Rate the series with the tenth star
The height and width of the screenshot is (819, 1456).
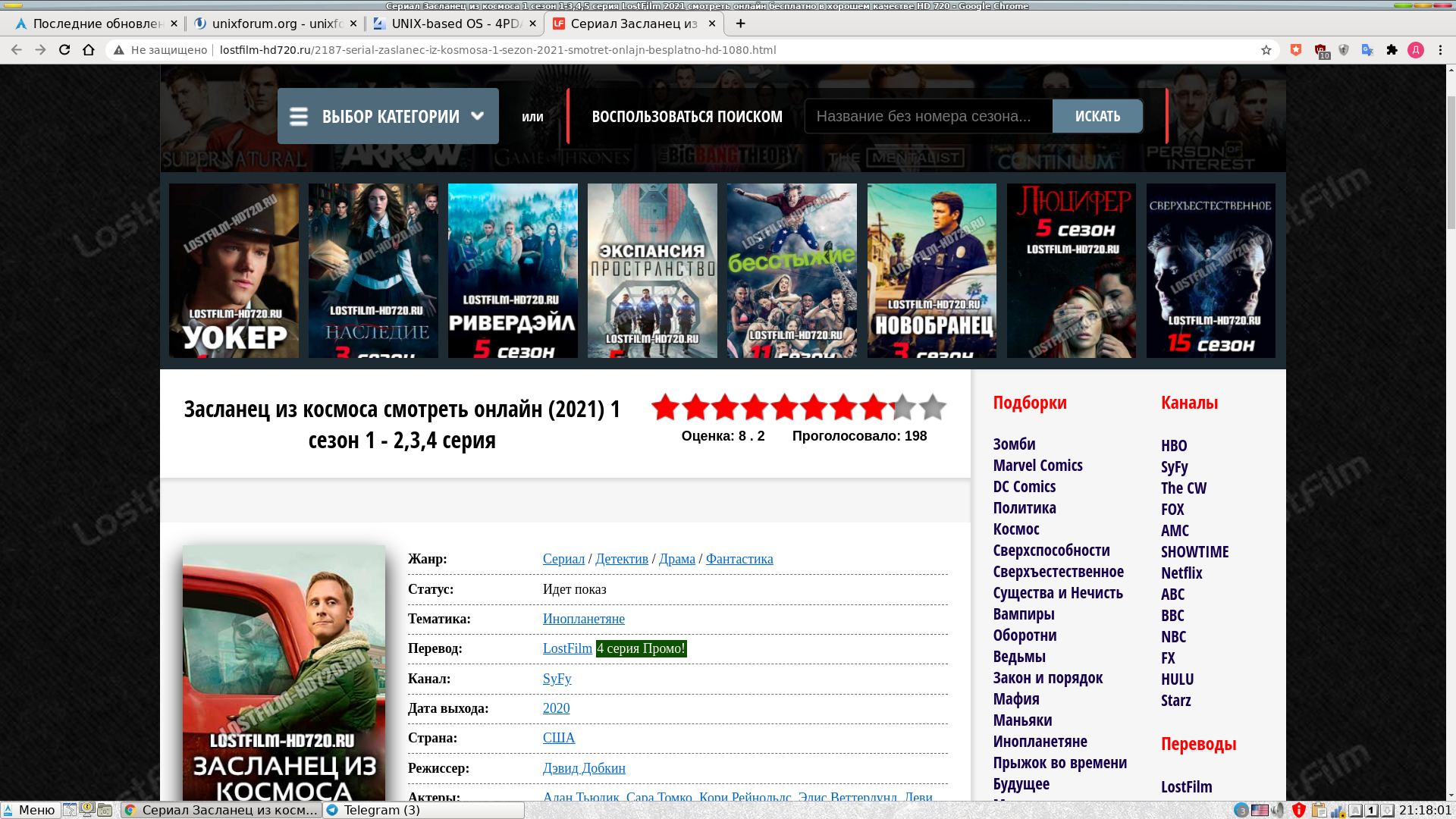pos(933,407)
